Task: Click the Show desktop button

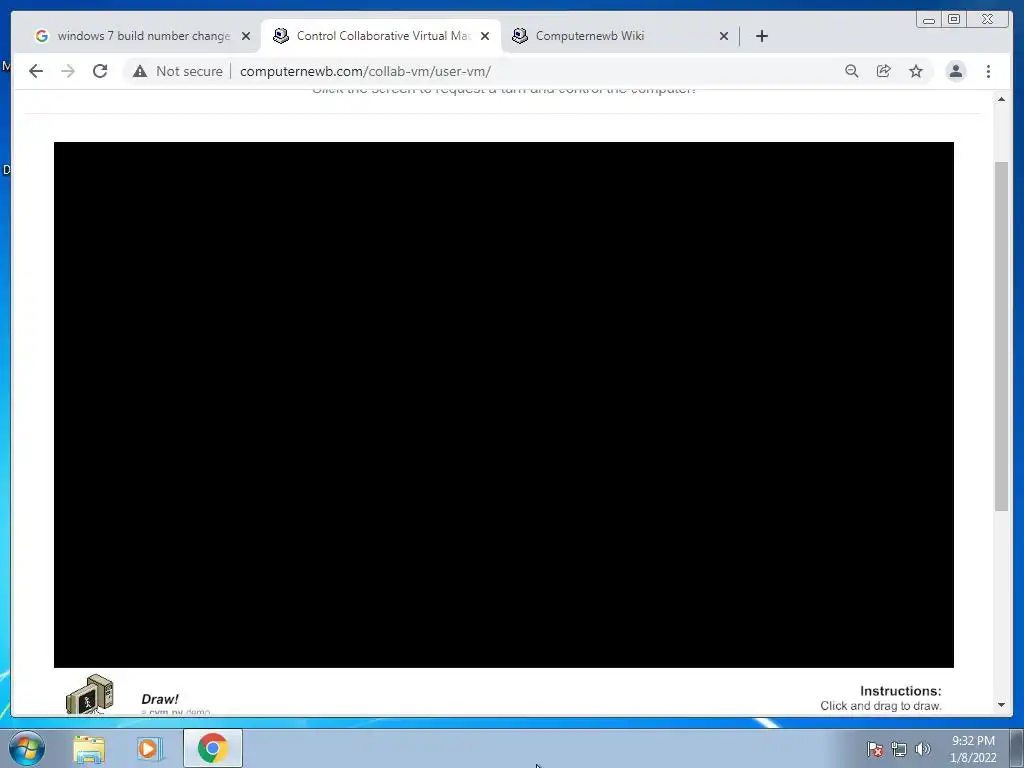Action: tap(1016, 748)
